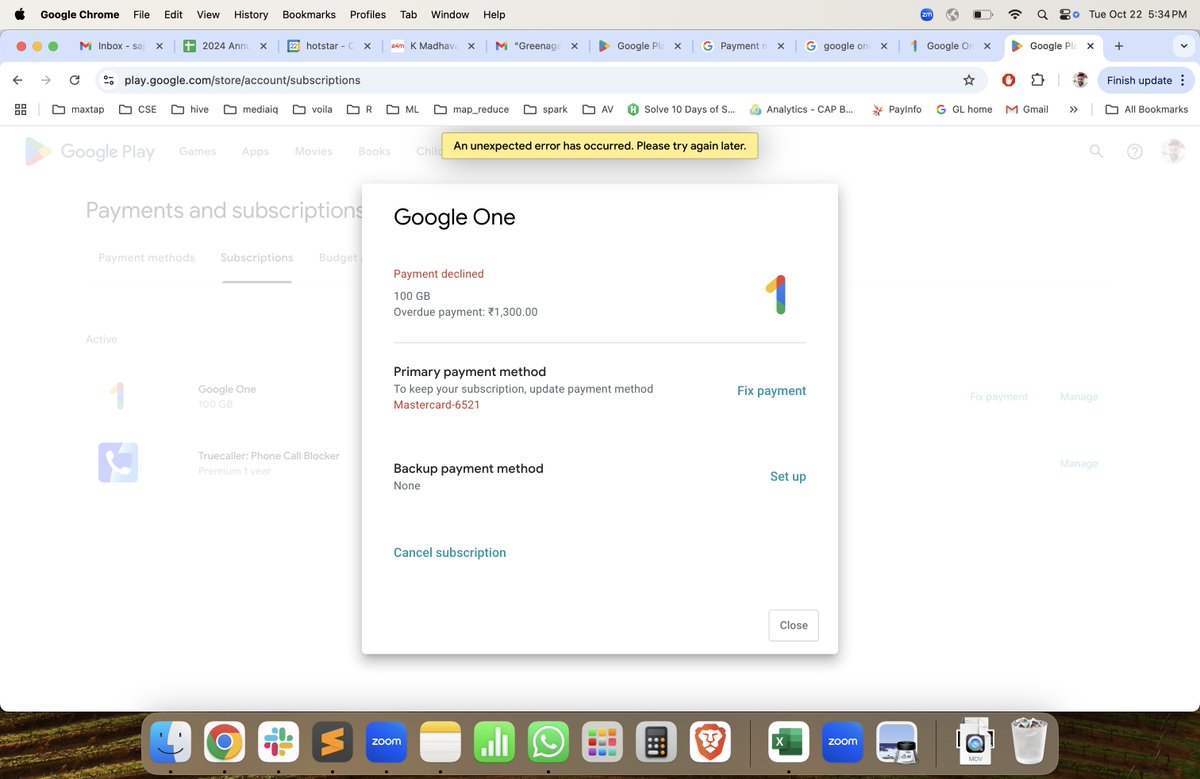Click the Google Play search icon
Image resolution: width=1200 pixels, height=779 pixels.
click(1096, 151)
